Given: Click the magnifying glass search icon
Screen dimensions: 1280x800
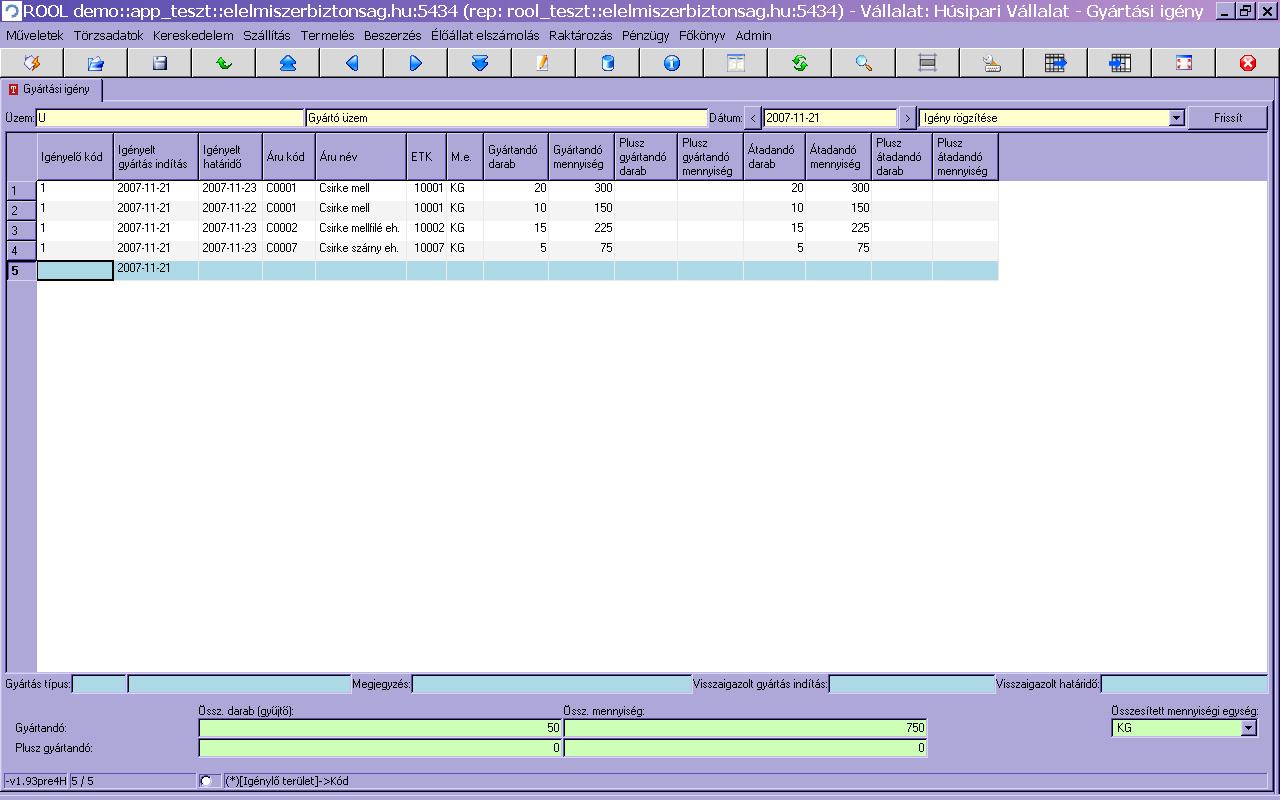Looking at the screenshot, I should pyautogui.click(x=864, y=63).
